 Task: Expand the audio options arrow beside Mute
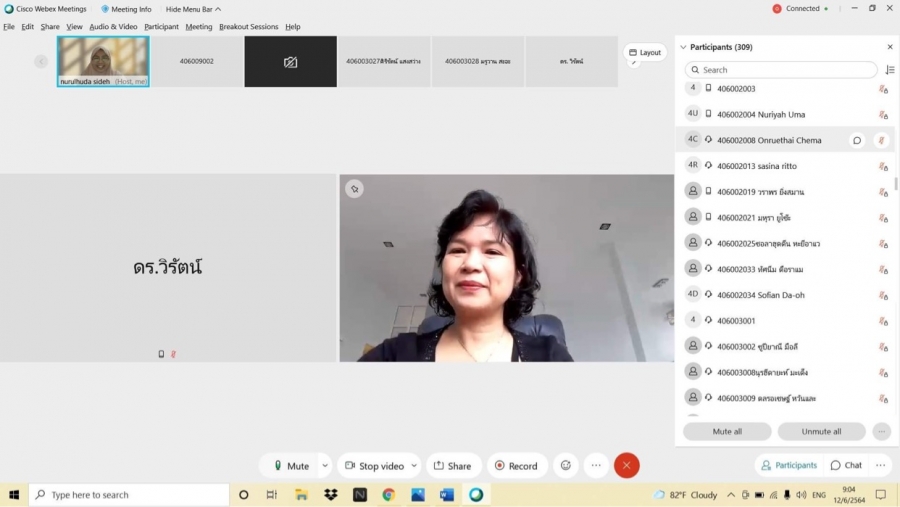click(x=325, y=465)
